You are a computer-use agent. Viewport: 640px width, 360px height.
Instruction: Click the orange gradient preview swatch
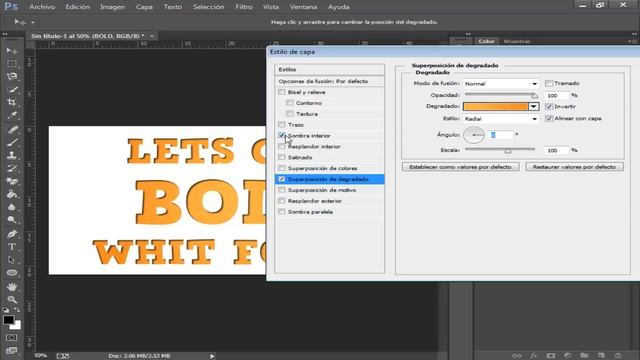point(496,107)
